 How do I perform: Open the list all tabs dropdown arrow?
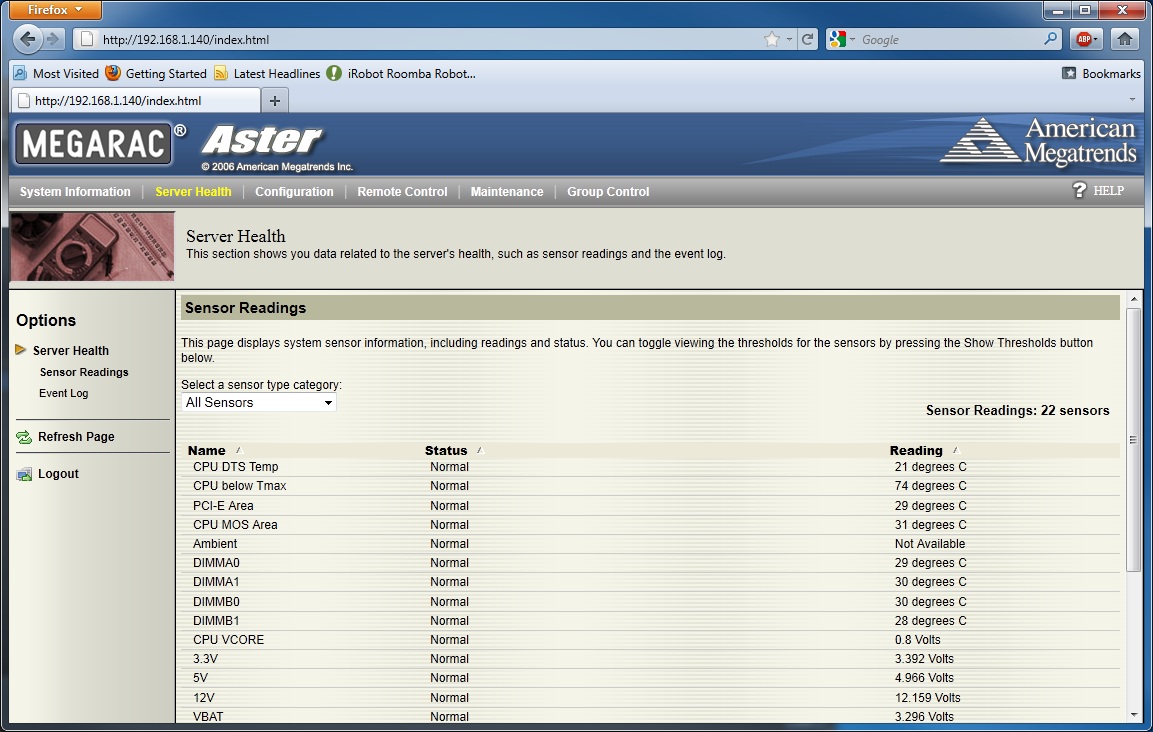(x=1132, y=100)
